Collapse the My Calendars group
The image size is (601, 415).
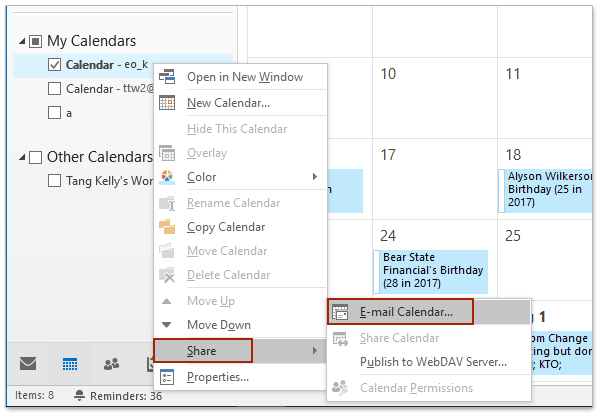click(x=22, y=41)
